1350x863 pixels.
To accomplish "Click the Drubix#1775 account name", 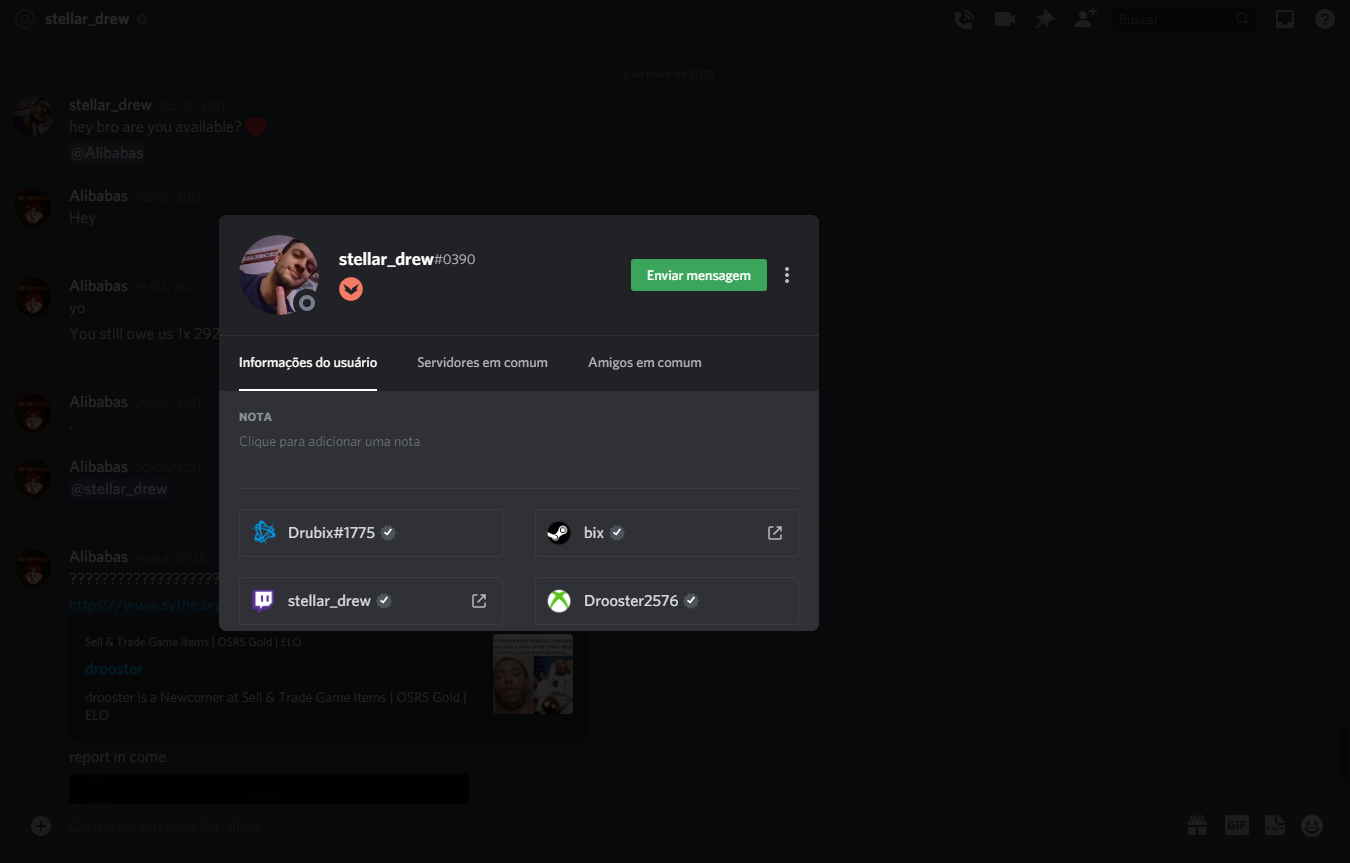I will pos(331,533).
